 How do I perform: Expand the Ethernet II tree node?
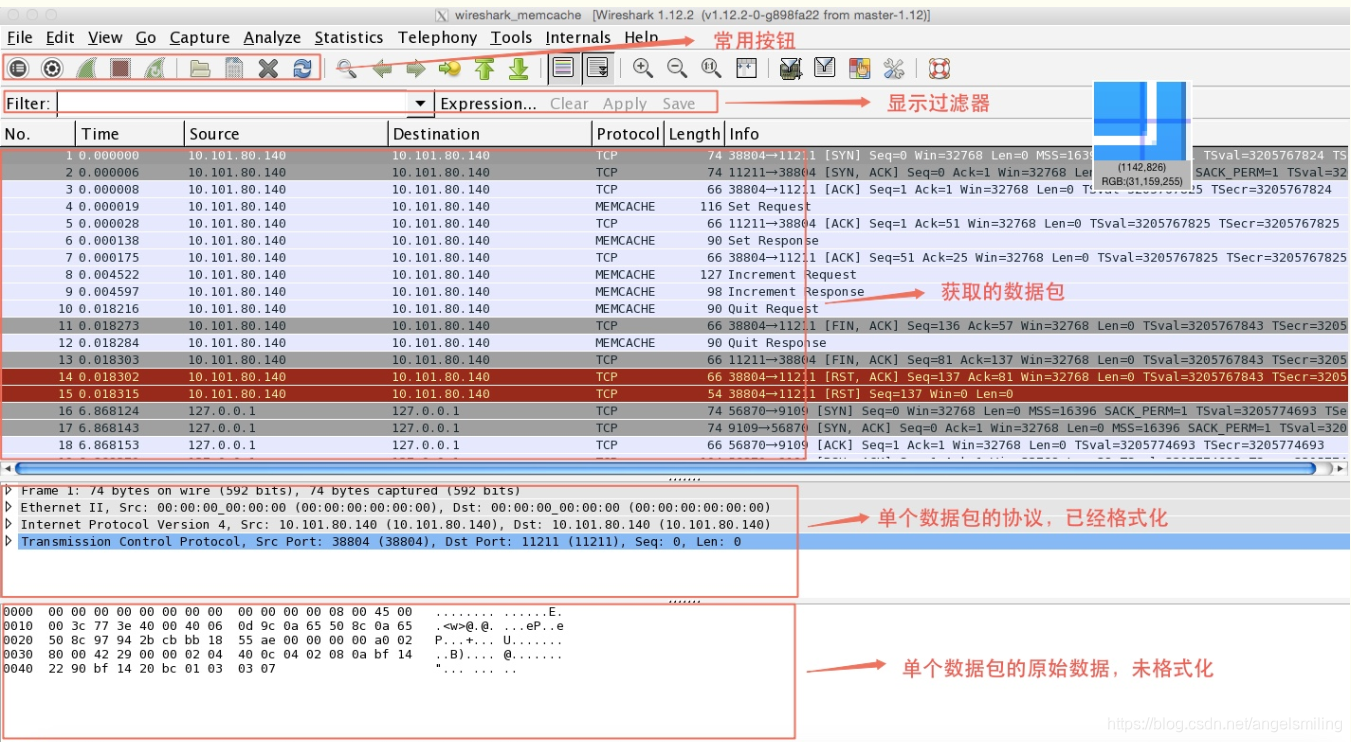click(9, 507)
